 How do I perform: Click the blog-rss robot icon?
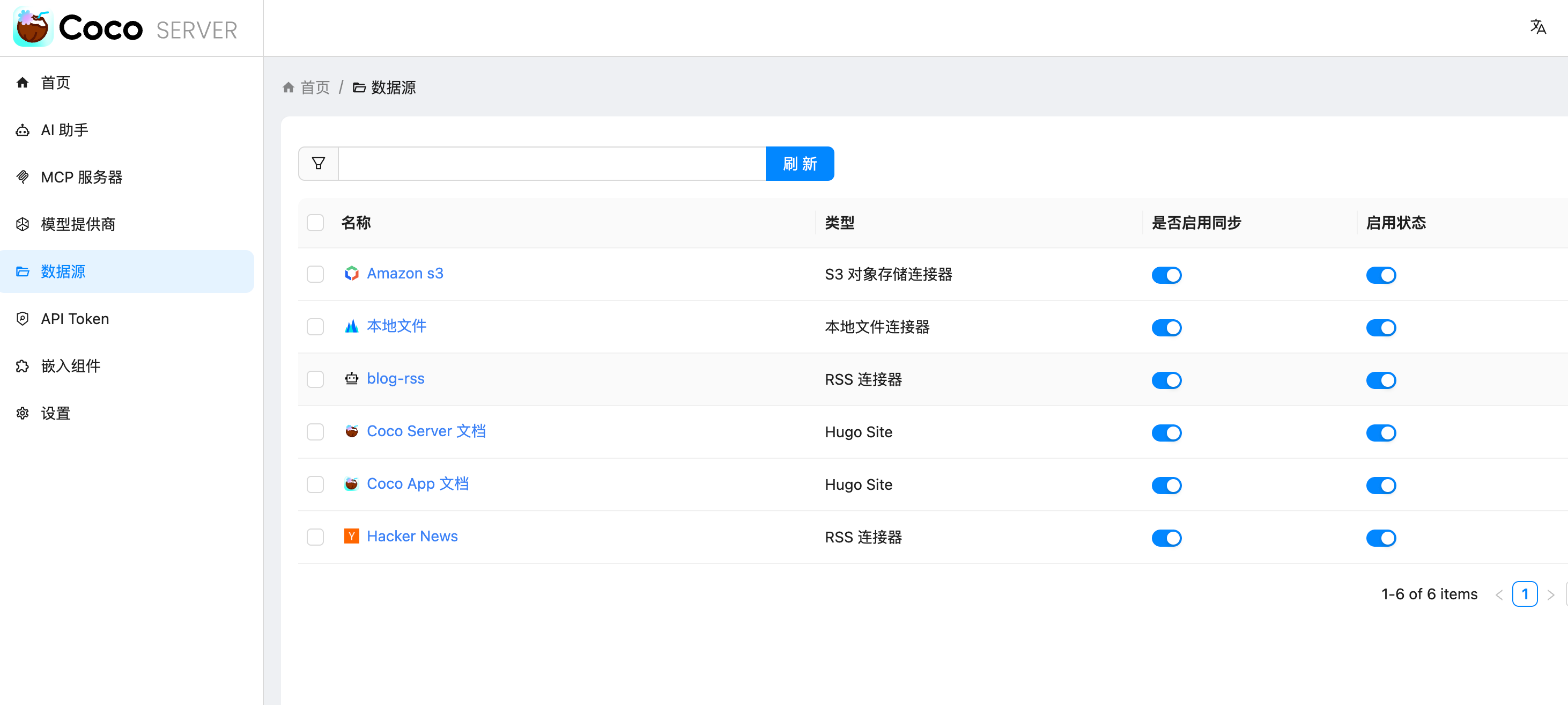tap(351, 379)
